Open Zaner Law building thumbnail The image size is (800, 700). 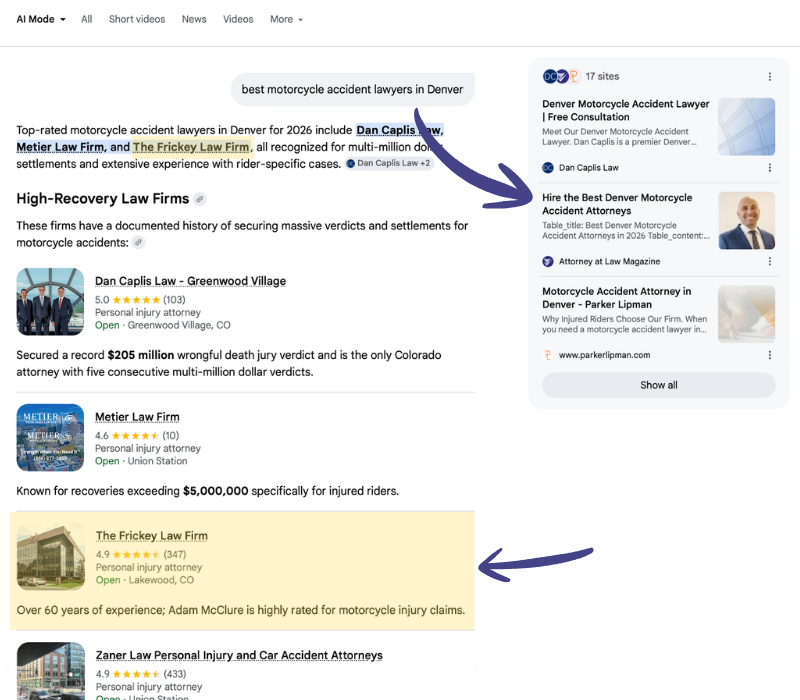(51, 671)
